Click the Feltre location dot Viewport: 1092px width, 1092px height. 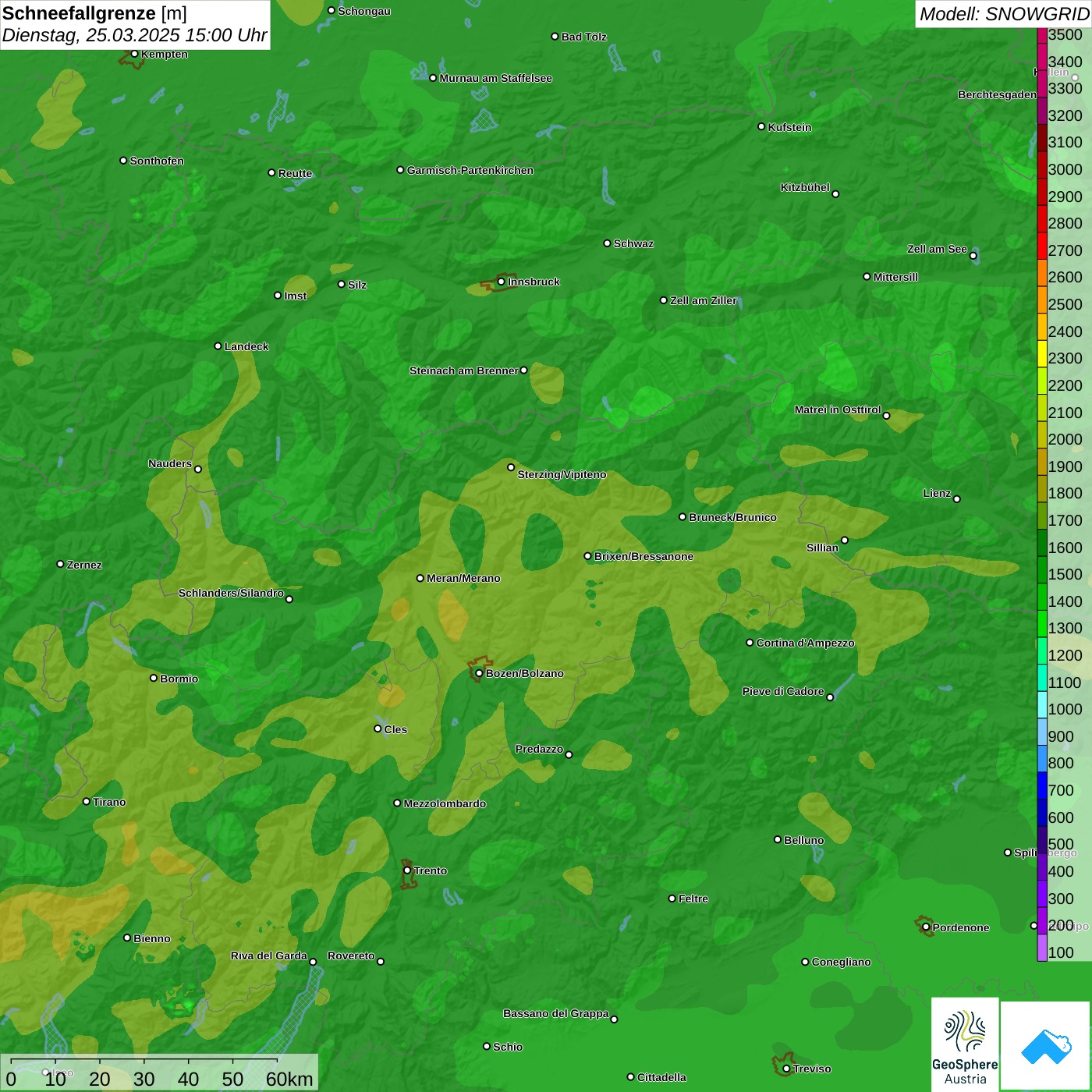coord(672,899)
